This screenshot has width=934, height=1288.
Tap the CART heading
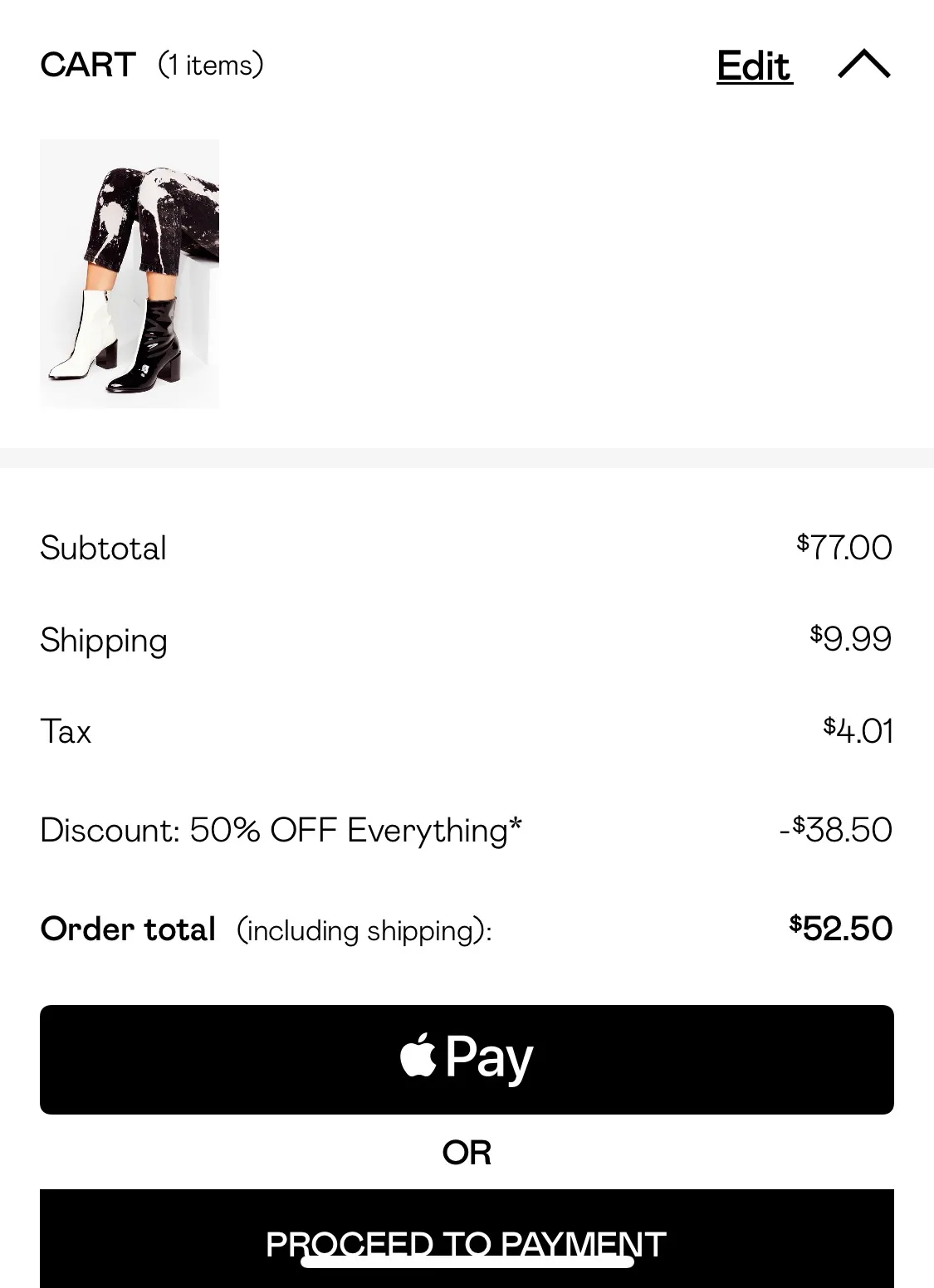pos(88,65)
